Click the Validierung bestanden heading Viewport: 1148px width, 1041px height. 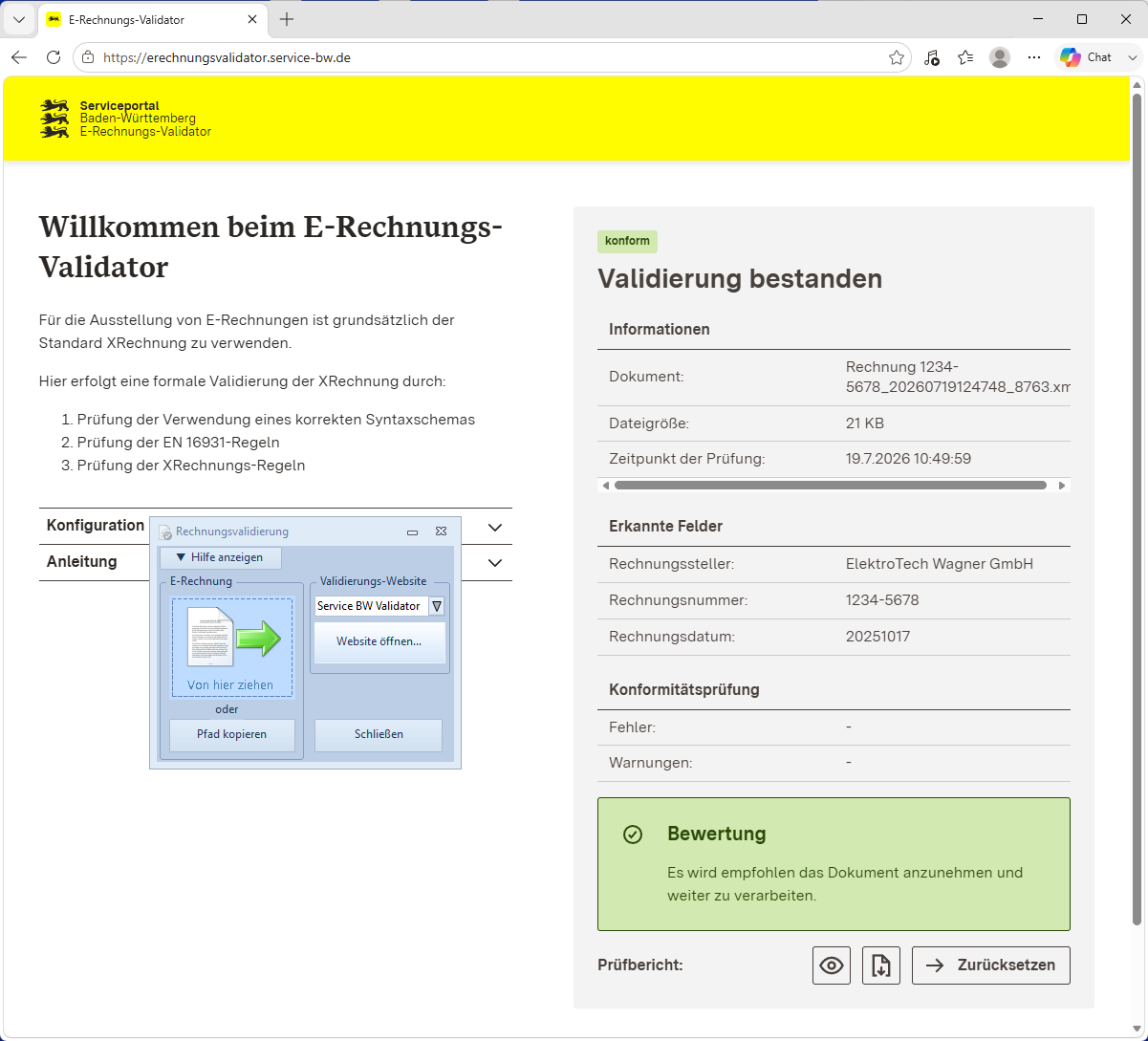[740, 279]
